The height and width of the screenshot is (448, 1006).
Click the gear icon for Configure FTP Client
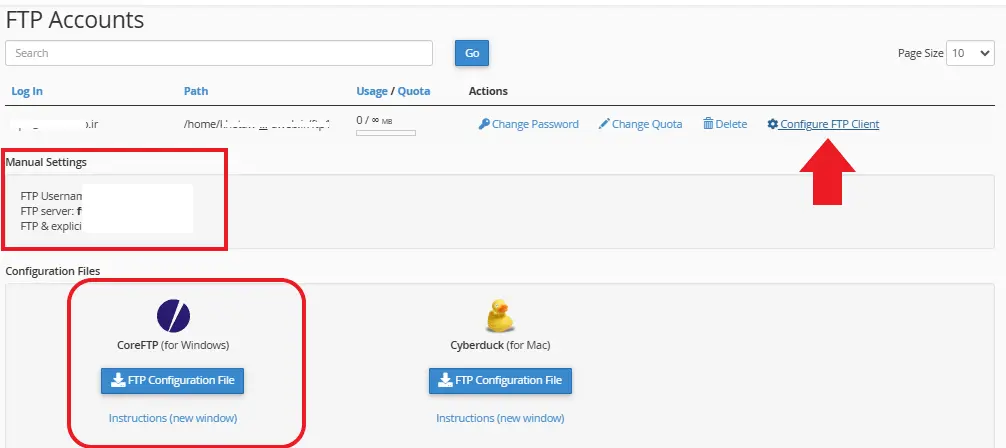[x=772, y=124]
